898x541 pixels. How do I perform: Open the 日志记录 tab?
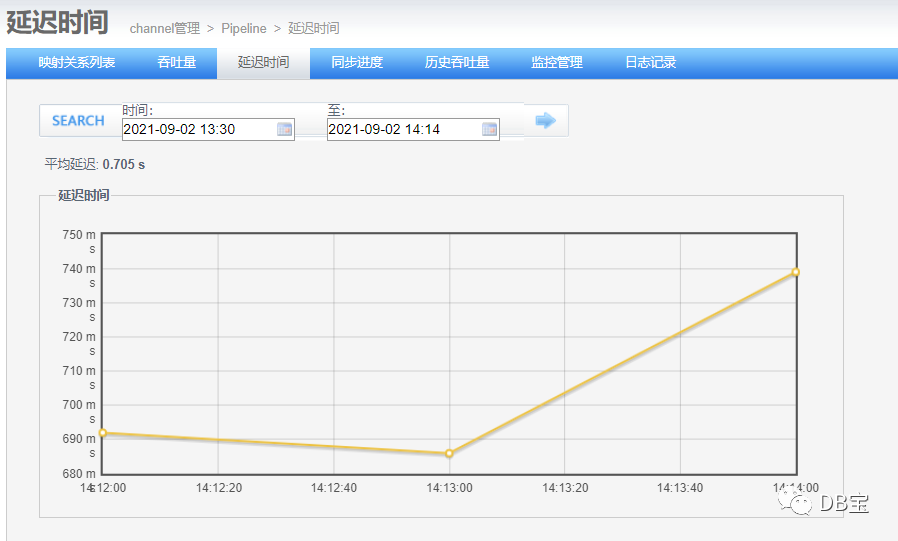(651, 62)
